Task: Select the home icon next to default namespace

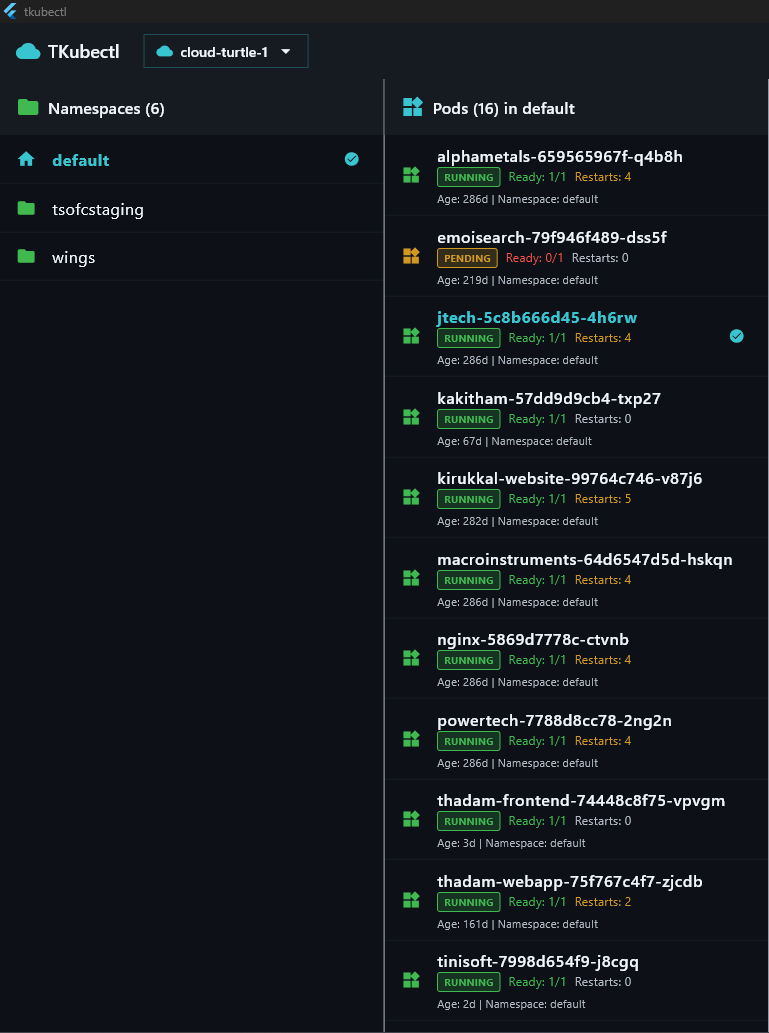Action: coord(27,159)
